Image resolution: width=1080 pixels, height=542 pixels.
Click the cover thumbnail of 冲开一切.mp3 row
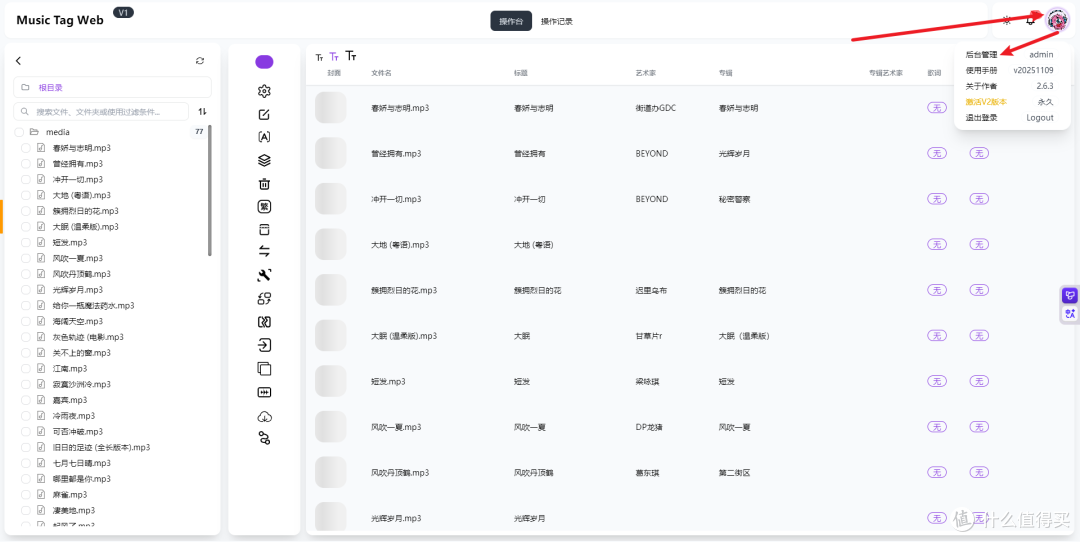[331, 198]
